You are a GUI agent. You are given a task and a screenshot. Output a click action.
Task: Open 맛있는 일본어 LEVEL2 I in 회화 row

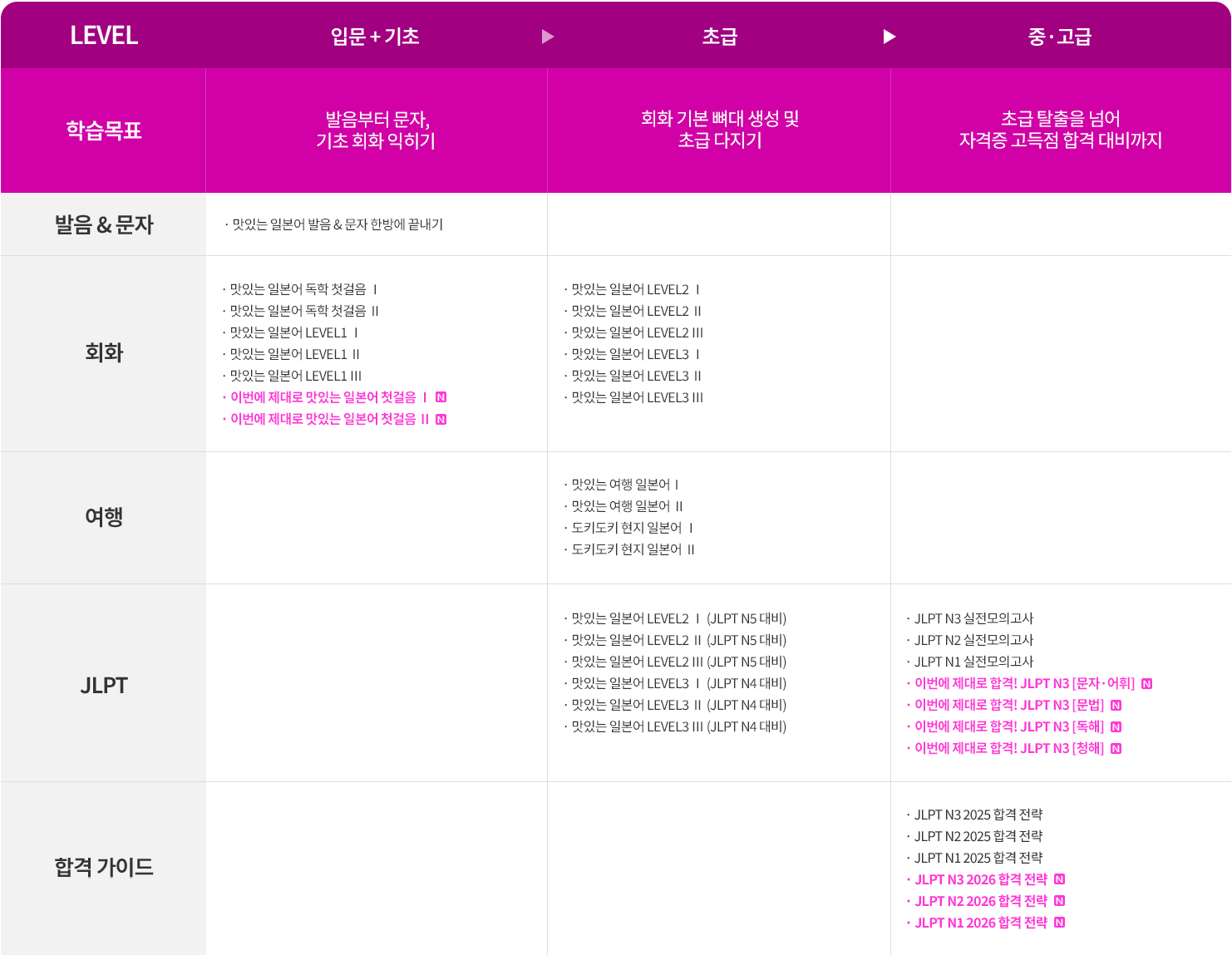(x=632, y=289)
